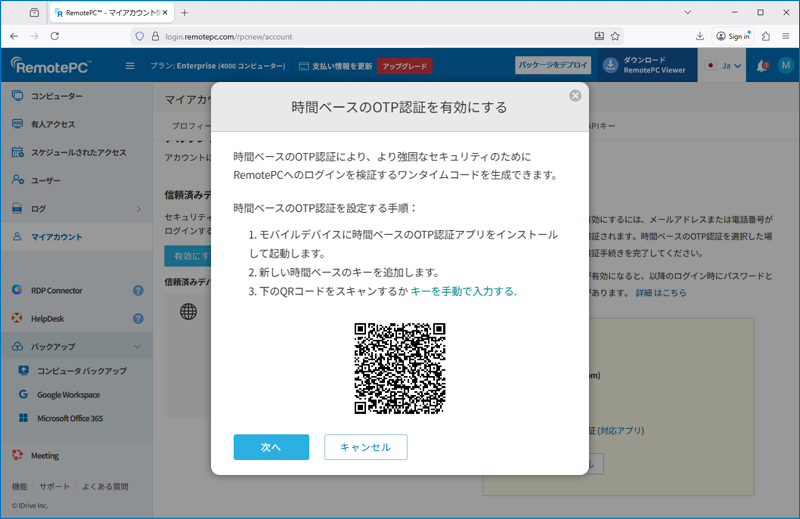Open the list all tabs dropdown
This screenshot has width=800, height=519.
click(687, 12)
